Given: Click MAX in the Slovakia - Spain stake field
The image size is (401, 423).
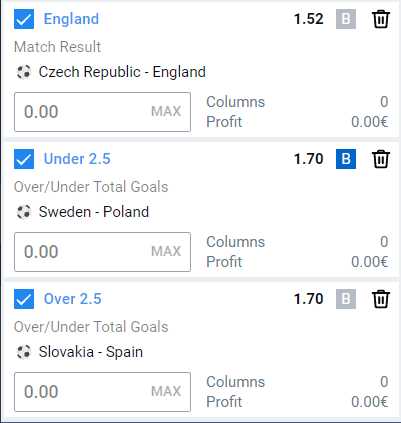Looking at the screenshot, I should pos(166,391).
